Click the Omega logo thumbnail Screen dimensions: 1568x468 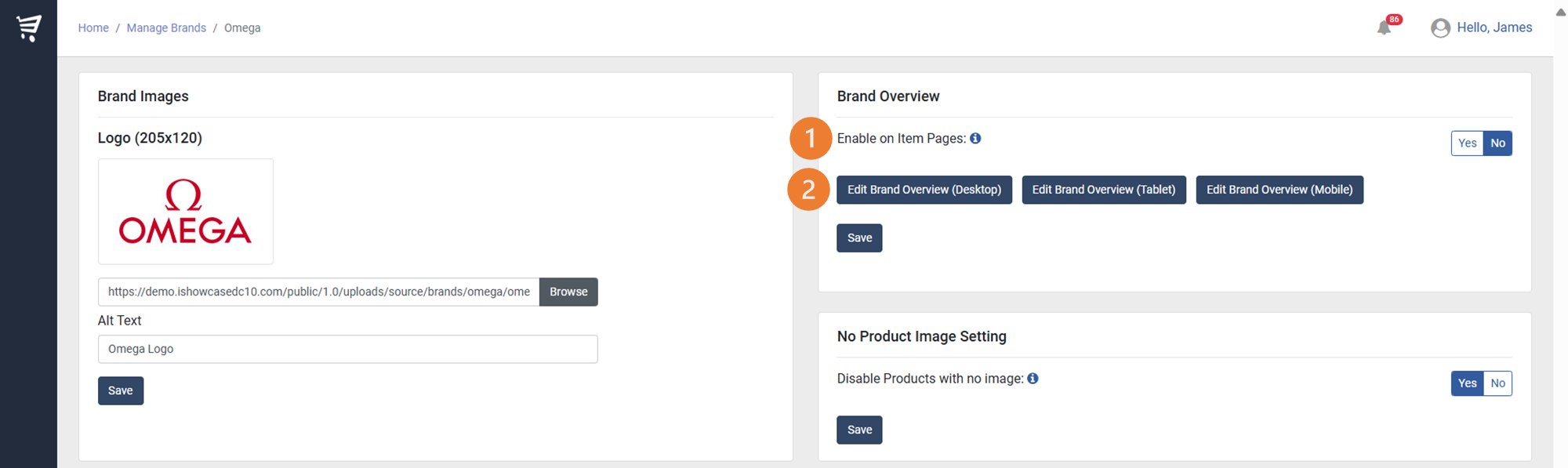186,212
